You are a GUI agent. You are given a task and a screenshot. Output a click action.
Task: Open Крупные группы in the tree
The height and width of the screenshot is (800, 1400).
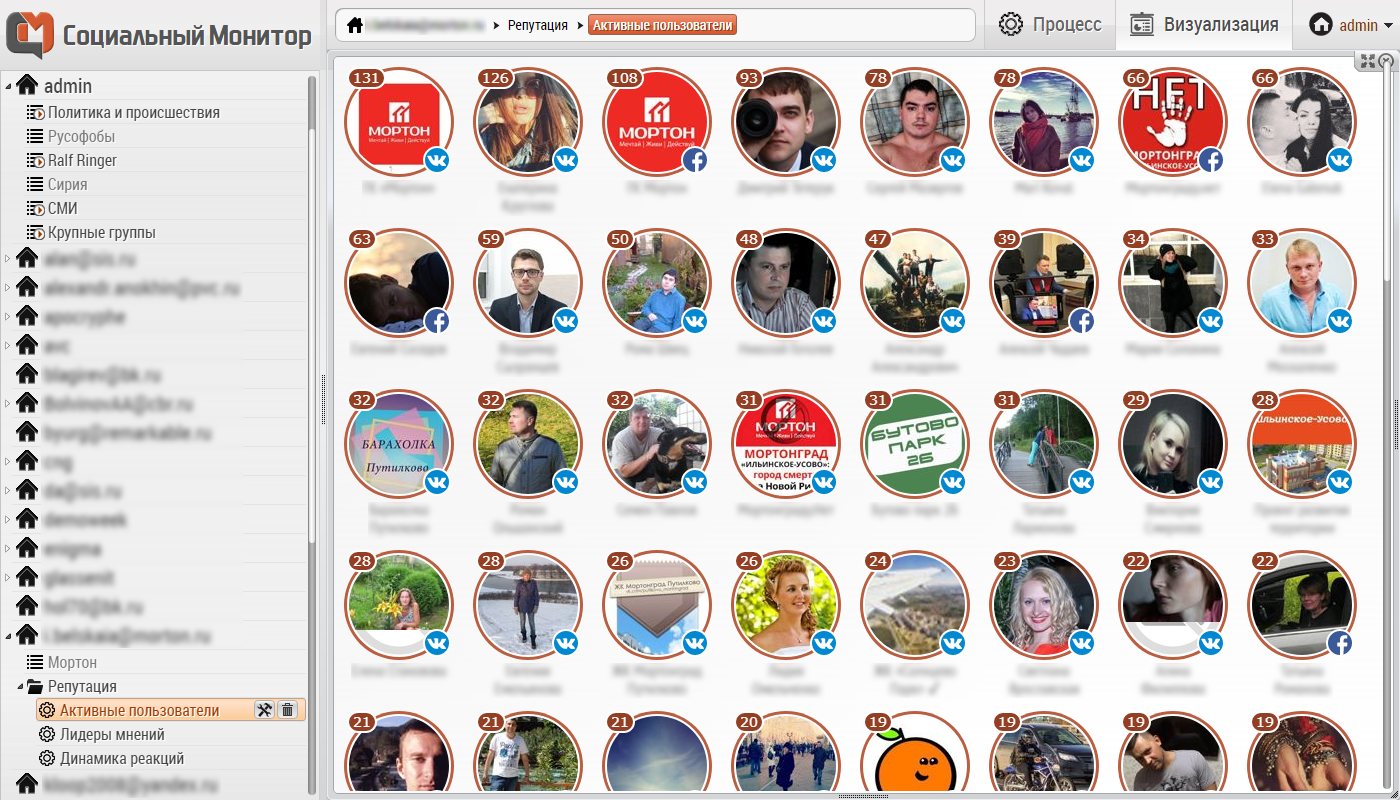click(x=102, y=232)
